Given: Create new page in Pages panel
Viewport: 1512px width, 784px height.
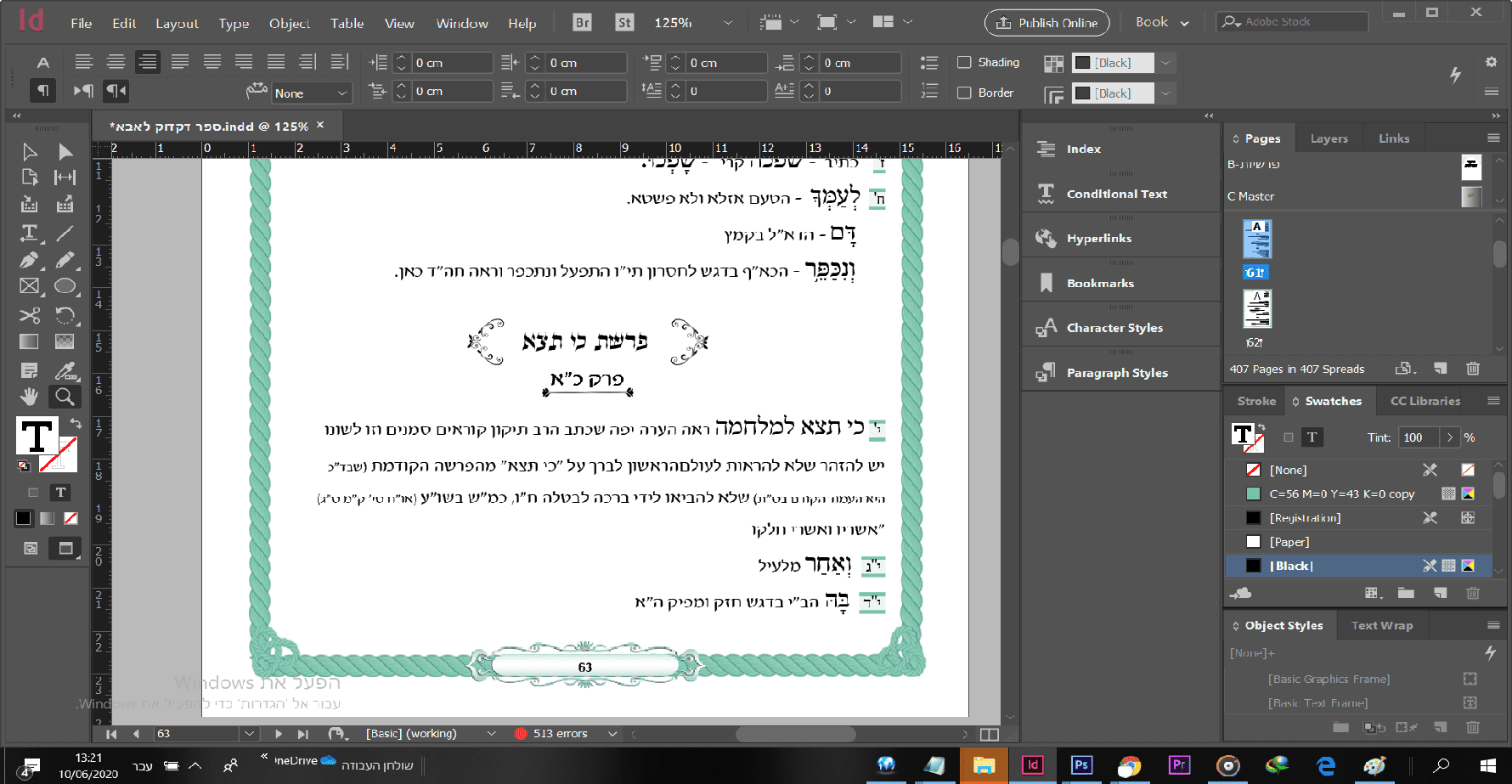Looking at the screenshot, I should click(x=1440, y=368).
